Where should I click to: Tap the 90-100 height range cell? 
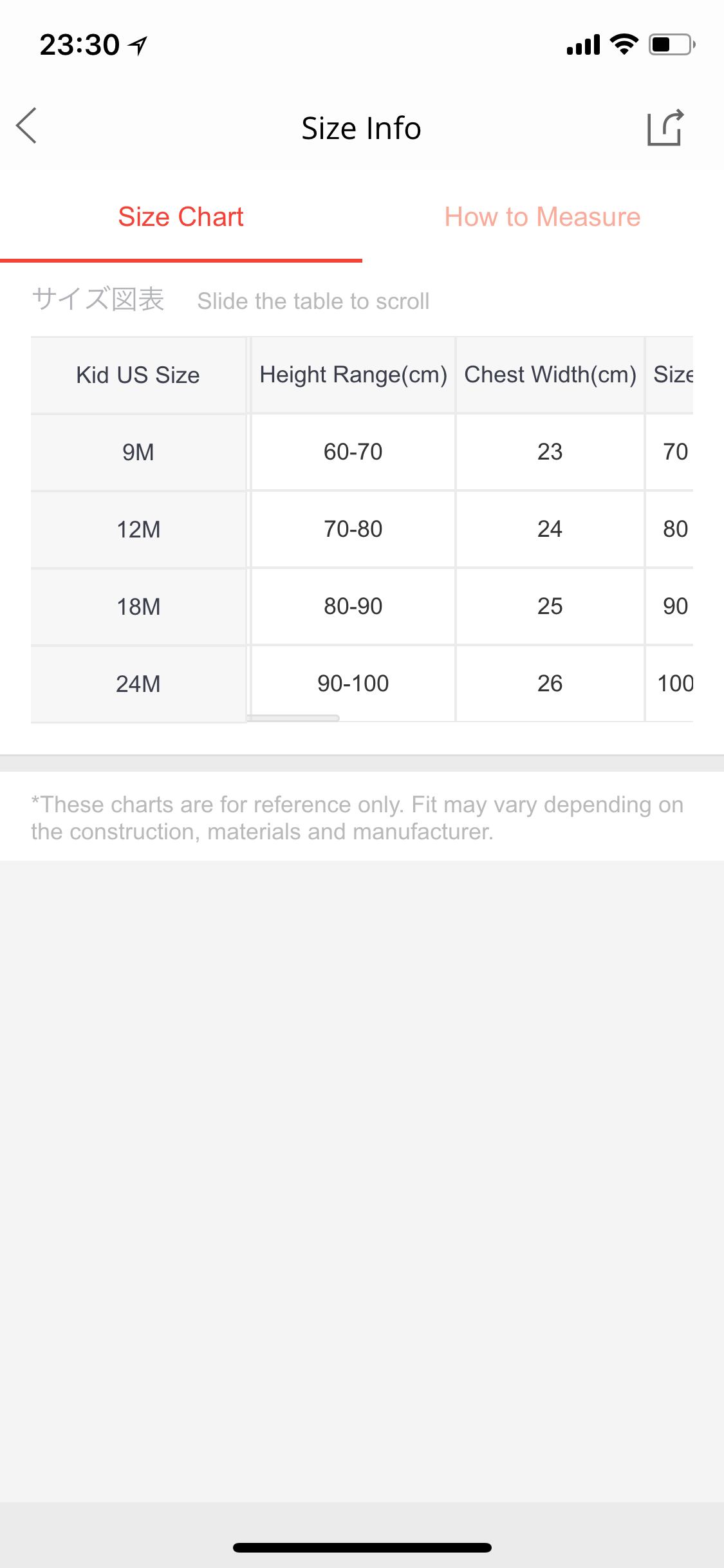click(353, 684)
